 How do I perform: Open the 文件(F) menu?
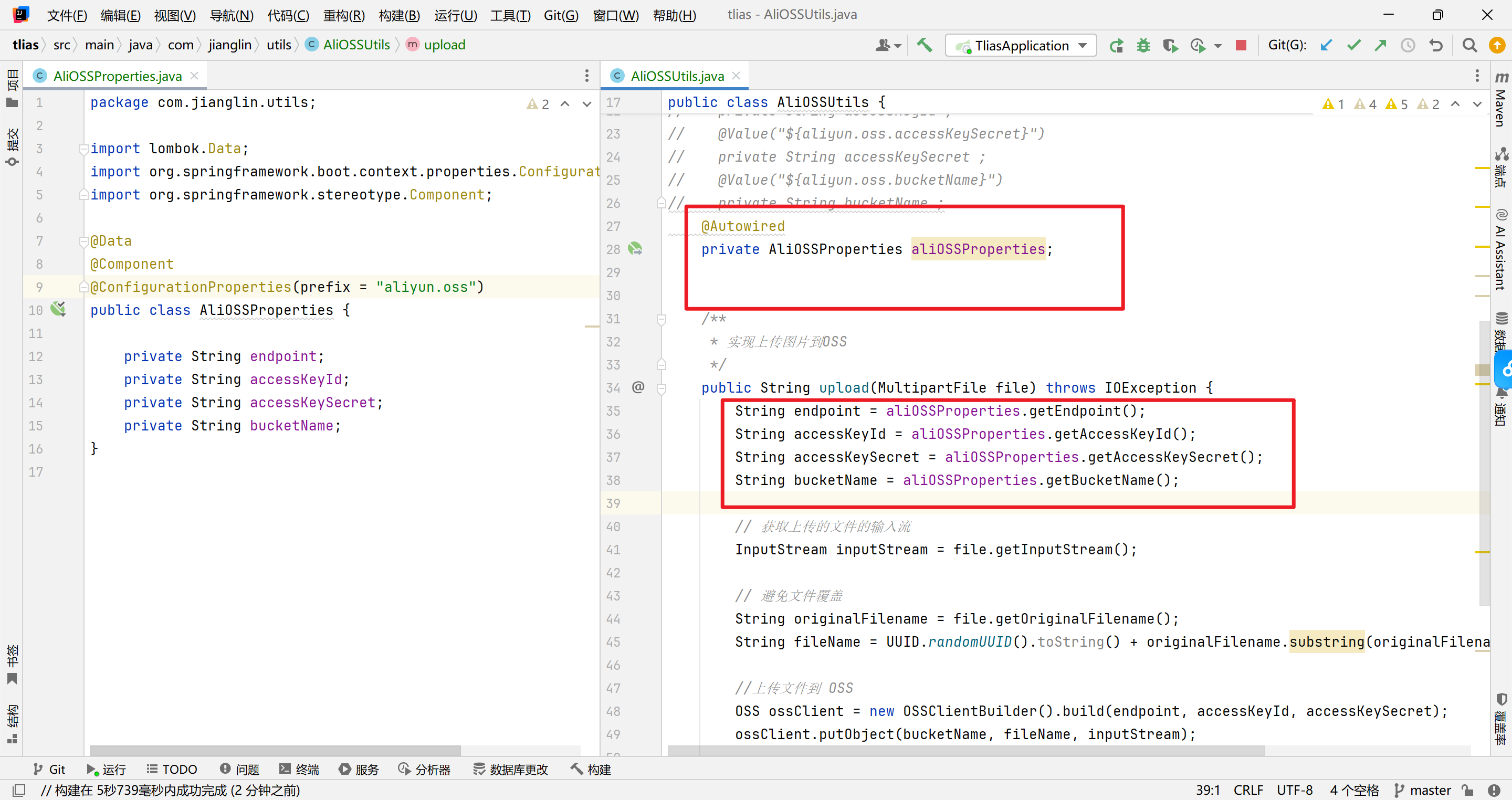pos(67,15)
